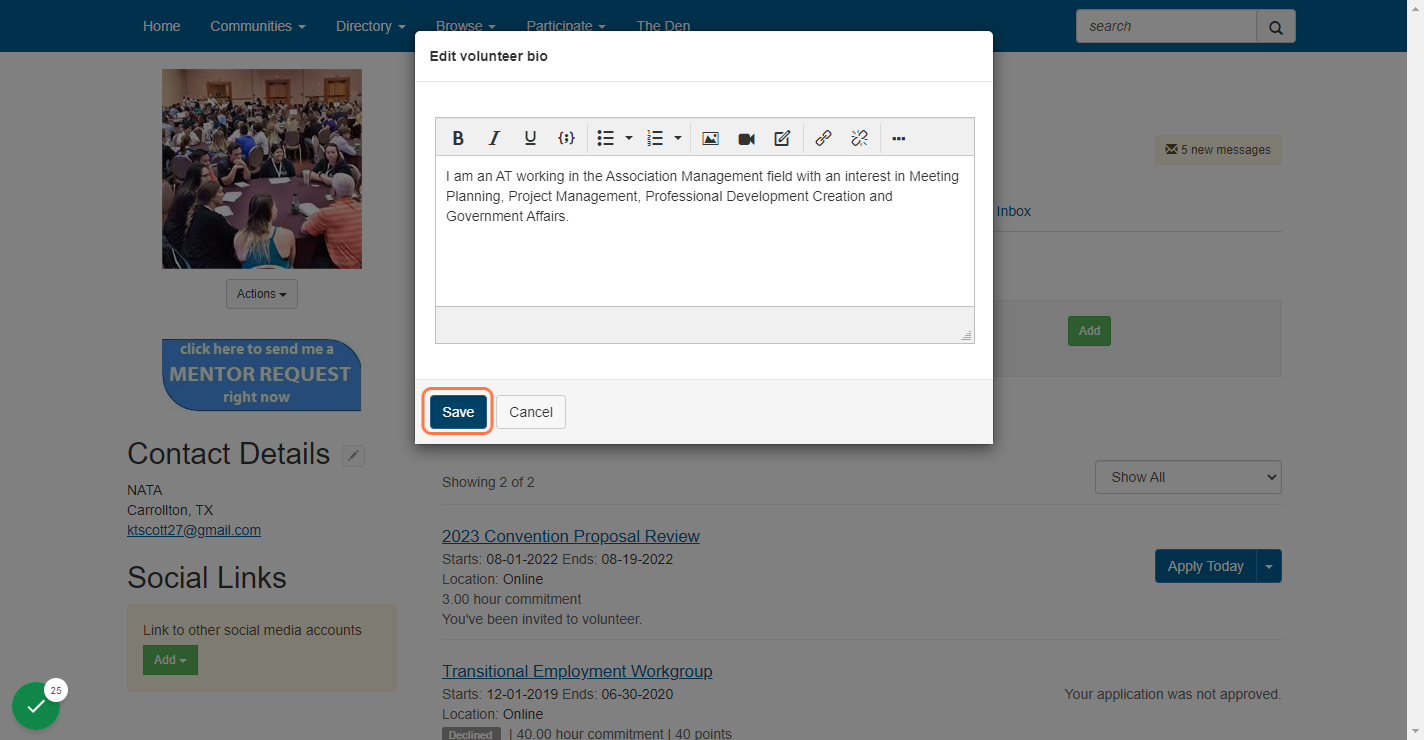Toggle Underline formatting in bio editor
The height and width of the screenshot is (740, 1424).
[530, 138]
